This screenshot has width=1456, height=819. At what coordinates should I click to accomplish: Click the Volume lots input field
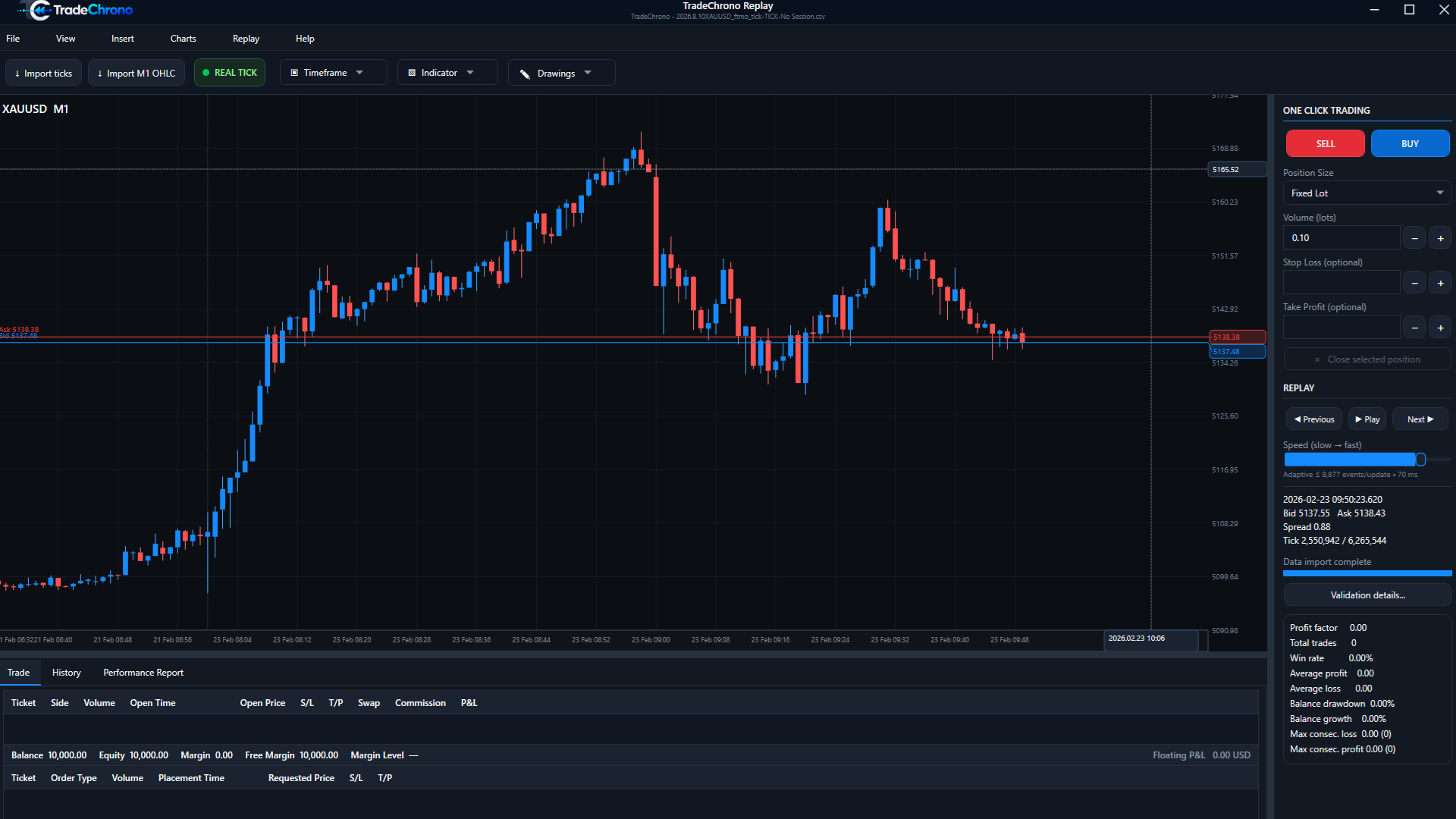[1341, 238]
